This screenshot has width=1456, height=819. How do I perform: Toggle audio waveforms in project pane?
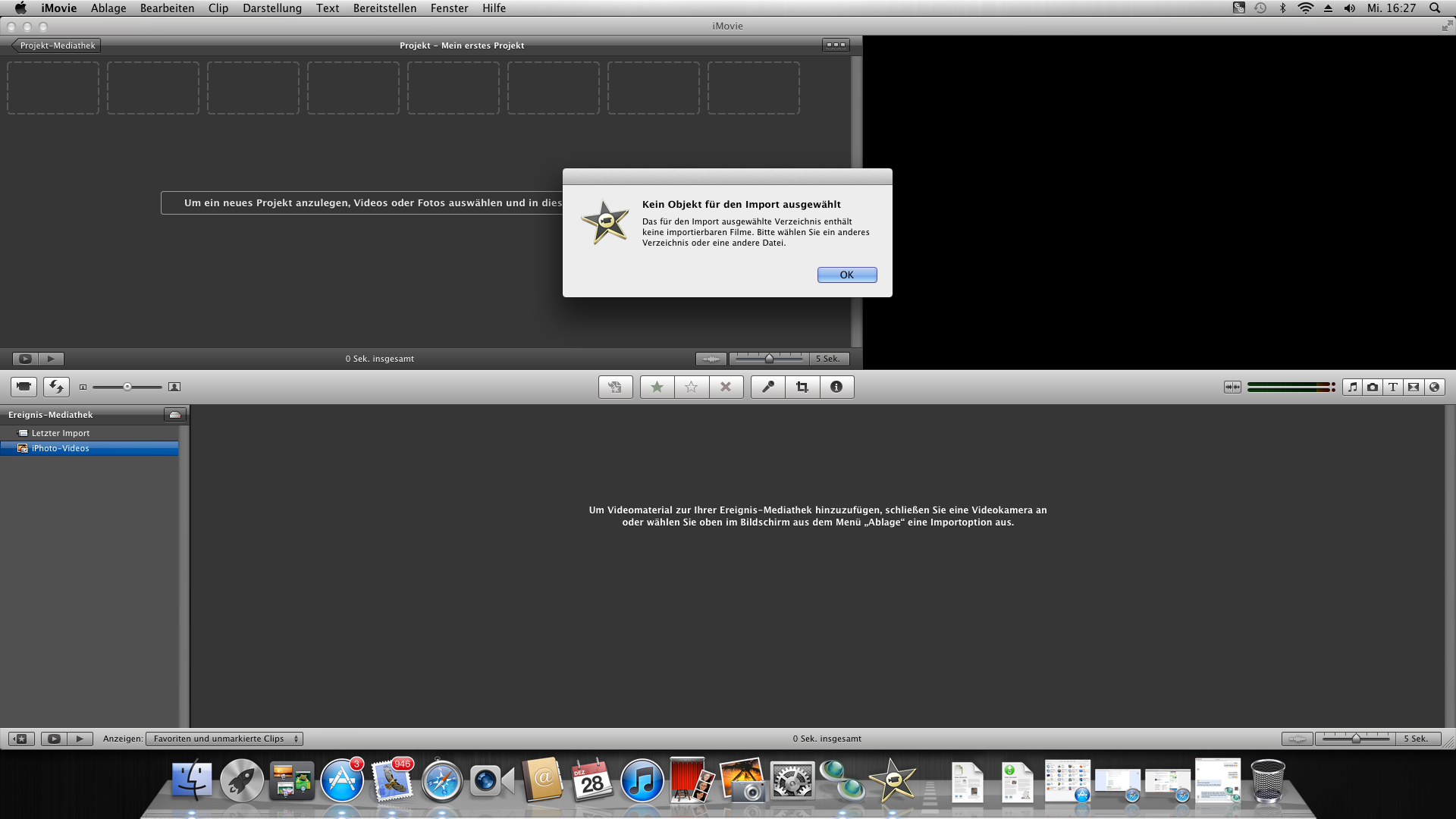[x=711, y=359]
